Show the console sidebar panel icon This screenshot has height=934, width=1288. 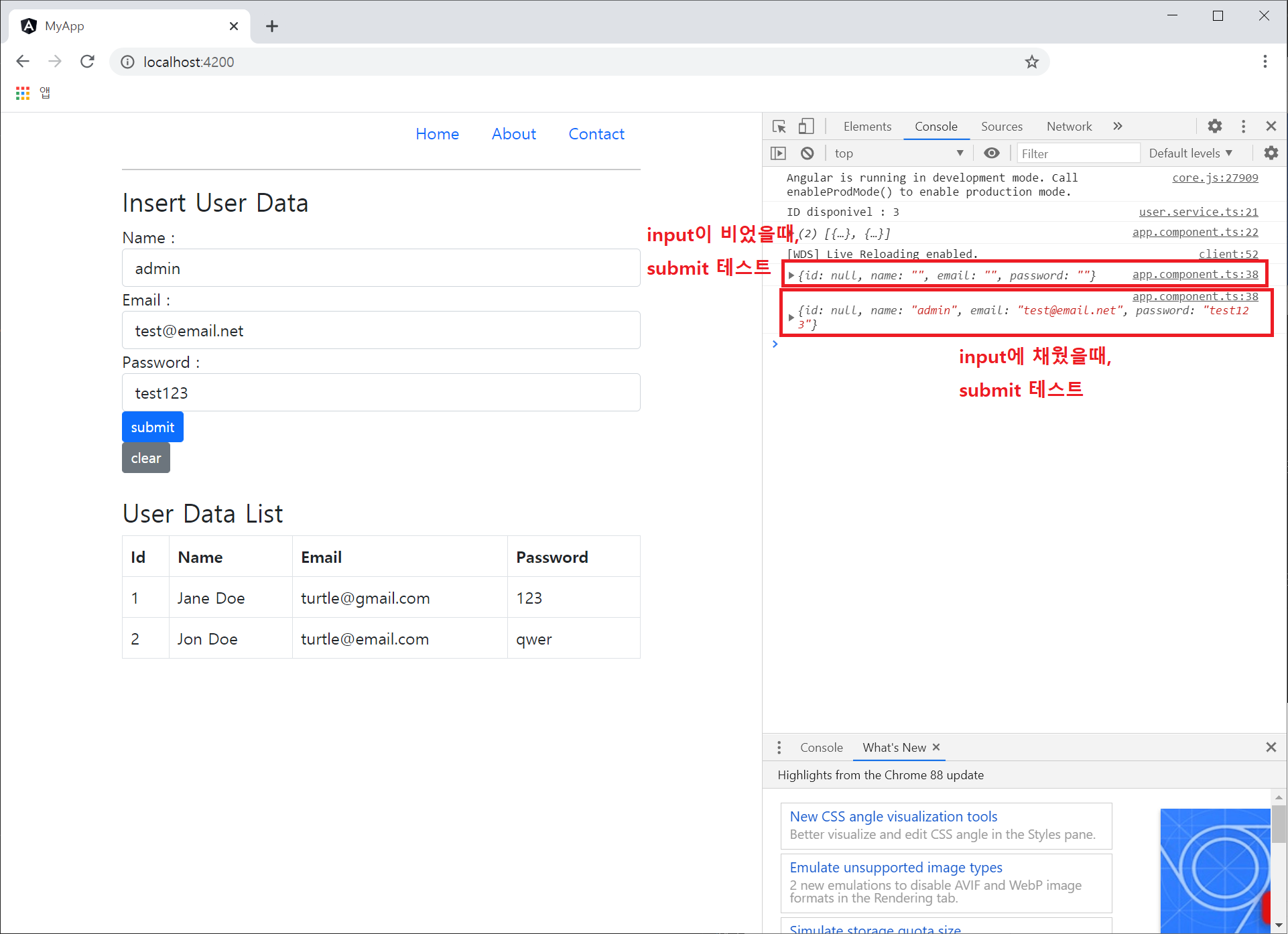point(778,153)
